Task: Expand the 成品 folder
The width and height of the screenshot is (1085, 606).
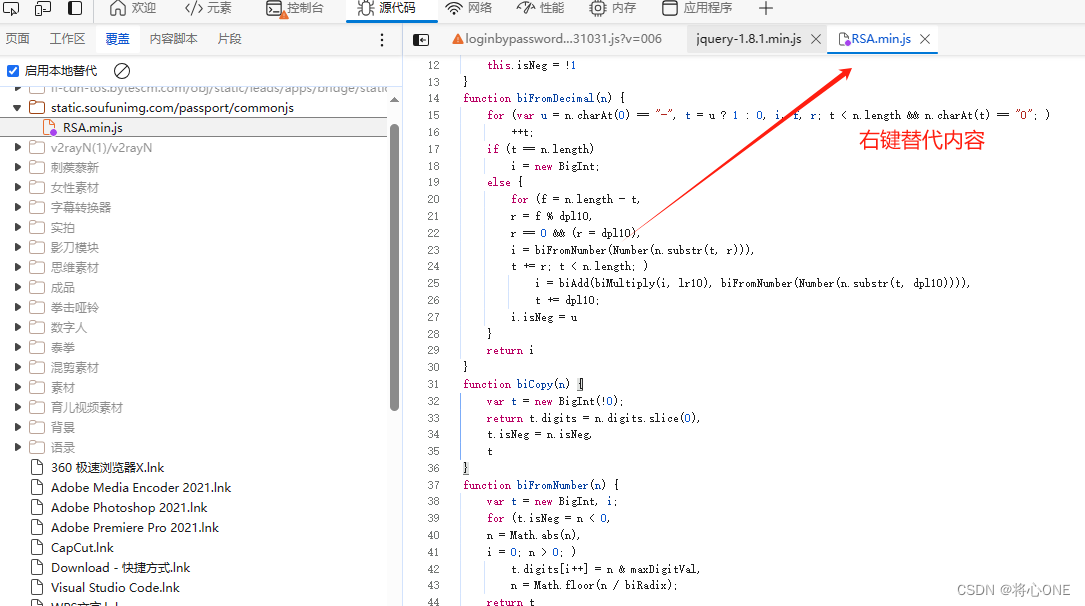Action: click(x=18, y=287)
